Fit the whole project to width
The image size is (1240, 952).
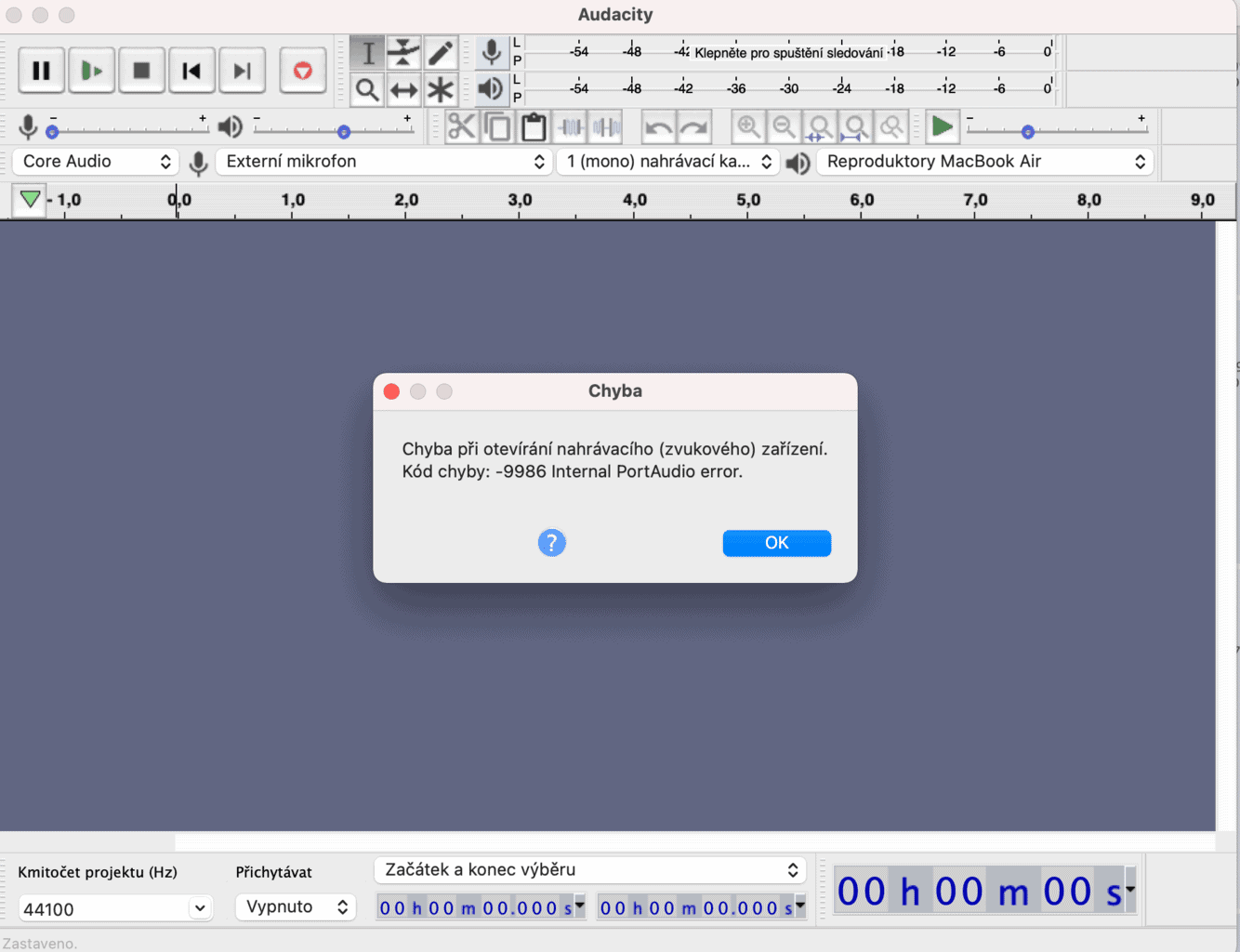click(x=856, y=126)
